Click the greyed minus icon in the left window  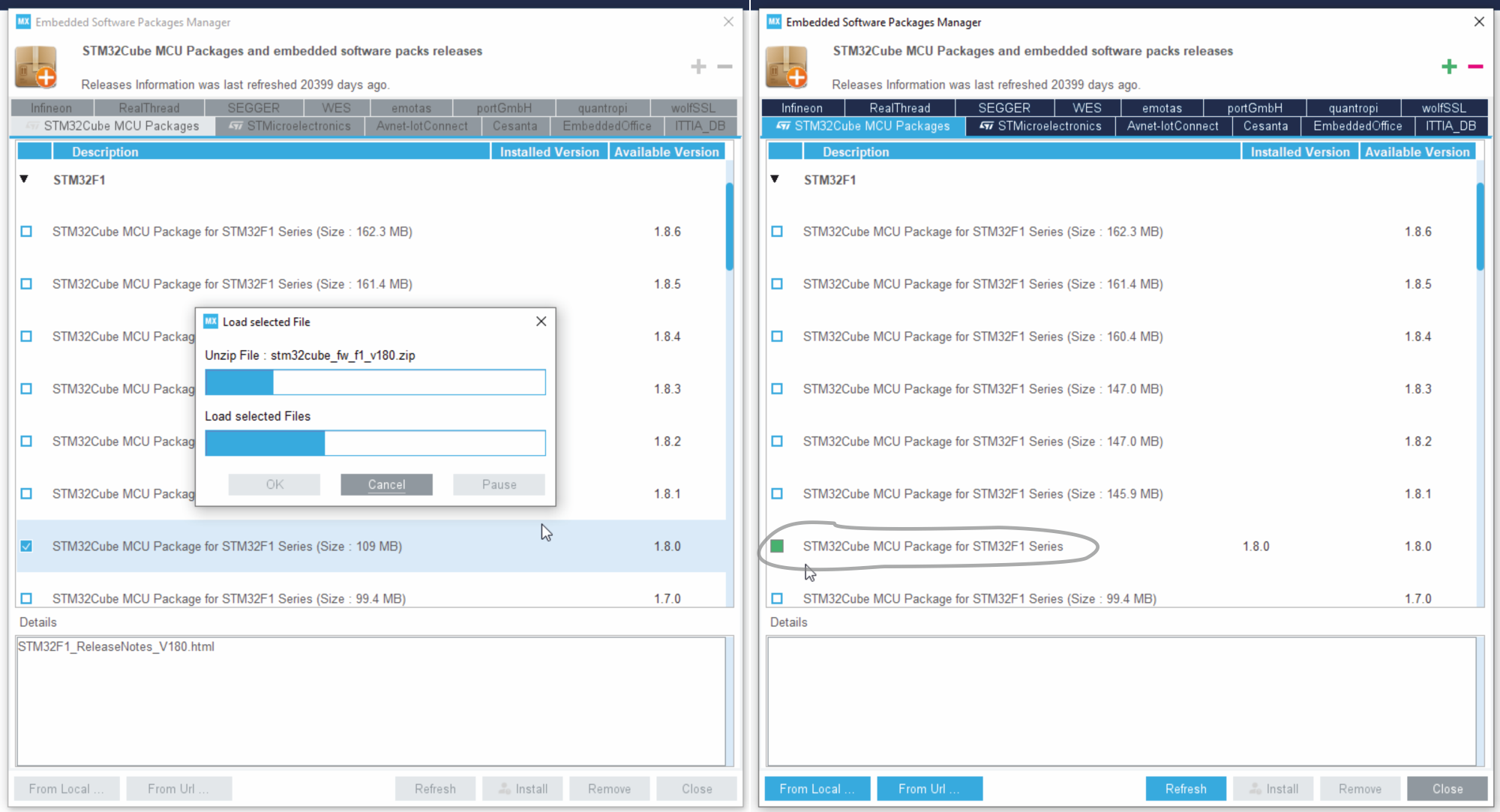coord(724,67)
